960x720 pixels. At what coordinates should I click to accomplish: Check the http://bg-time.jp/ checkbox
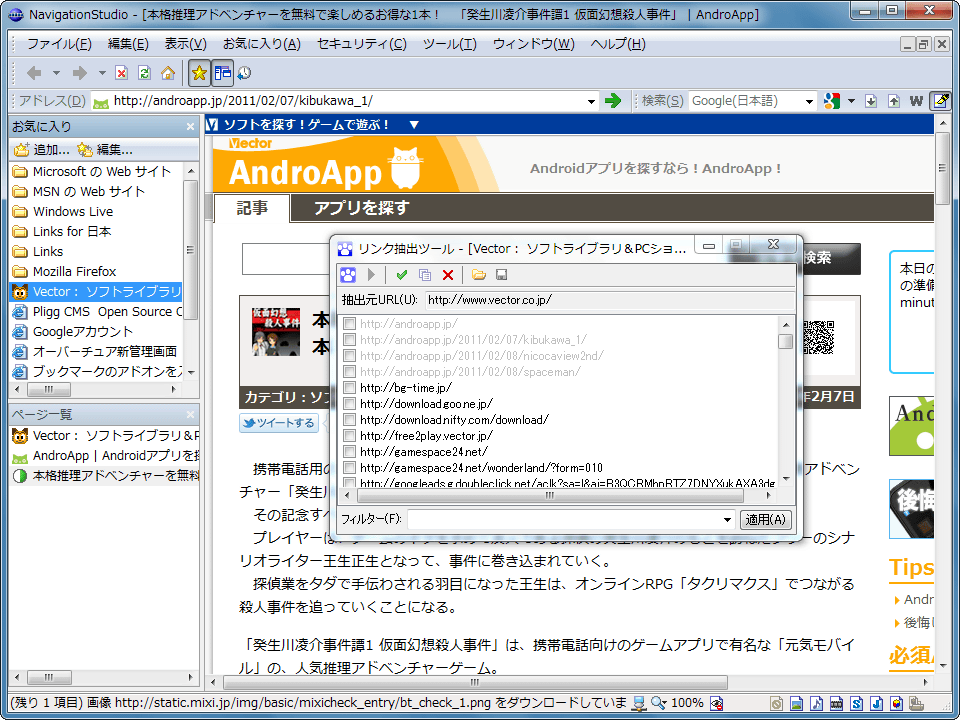point(350,388)
